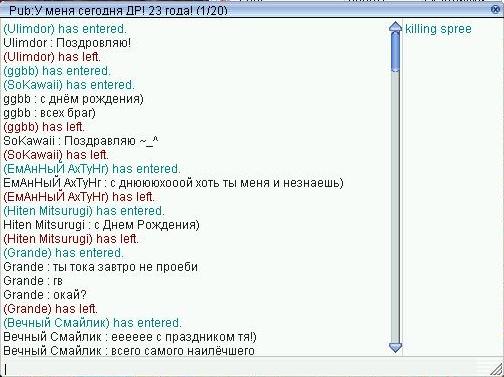Click the line "(Вечный Смайлик) has entered."
504x377 pixels.
[x=92, y=323]
